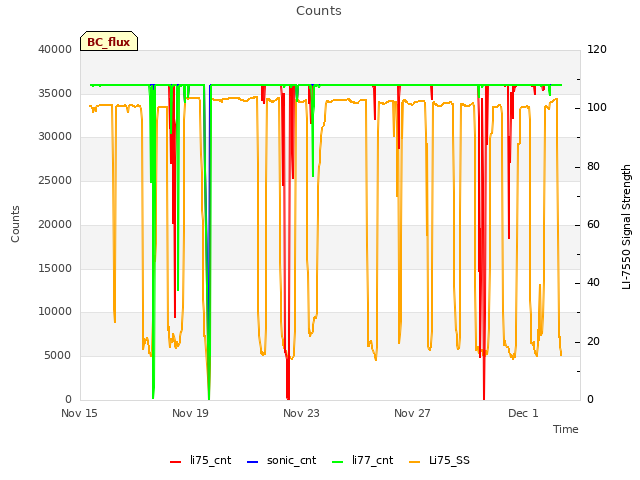Click the LI-7550 Signal Strength axis title

[x=627, y=227]
